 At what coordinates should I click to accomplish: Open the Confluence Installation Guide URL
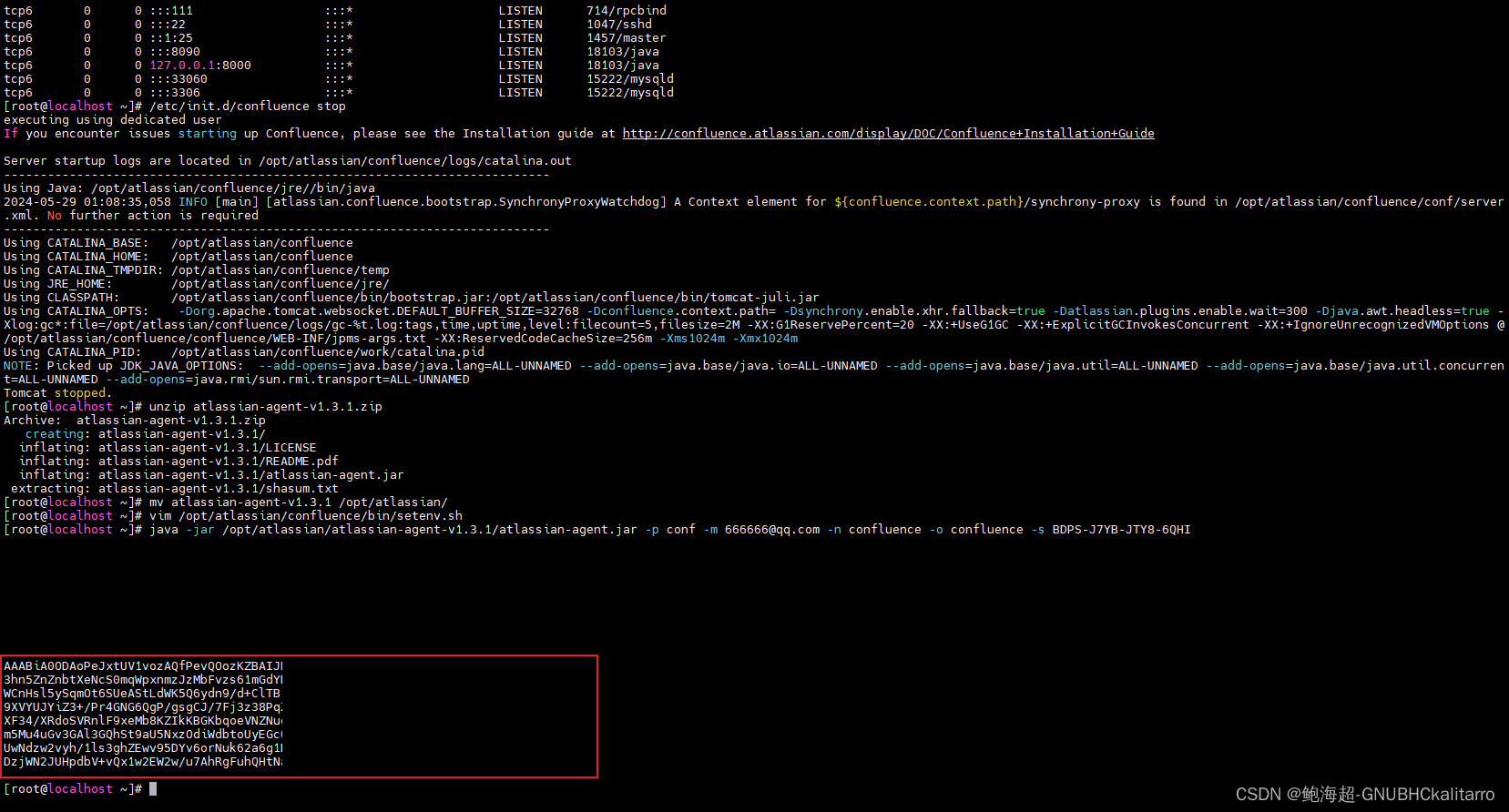(x=888, y=134)
